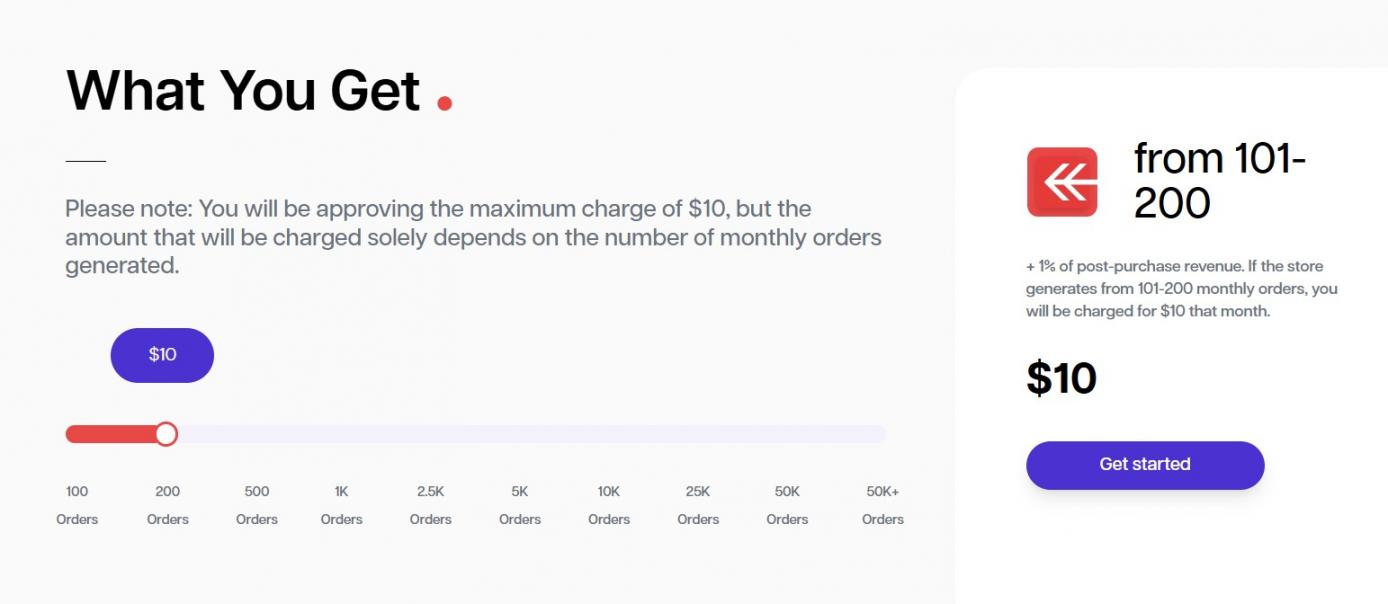The image size is (1388, 604).
Task: Pick the 10K Orders tier label
Action: [609, 504]
